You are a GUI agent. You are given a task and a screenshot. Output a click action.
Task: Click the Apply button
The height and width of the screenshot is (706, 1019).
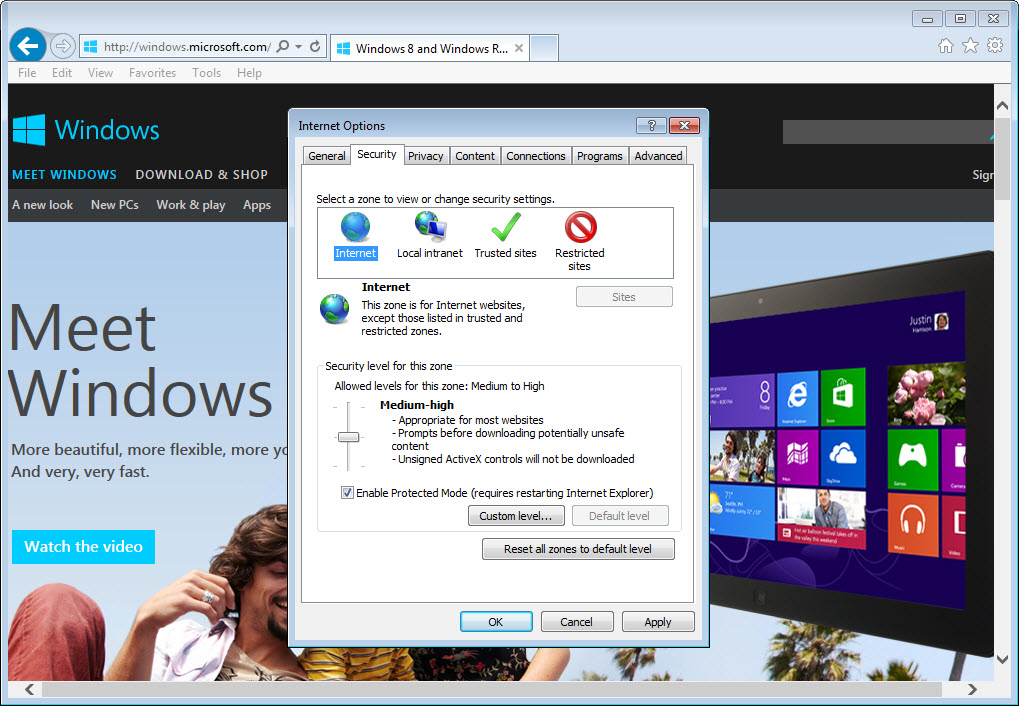tap(658, 622)
